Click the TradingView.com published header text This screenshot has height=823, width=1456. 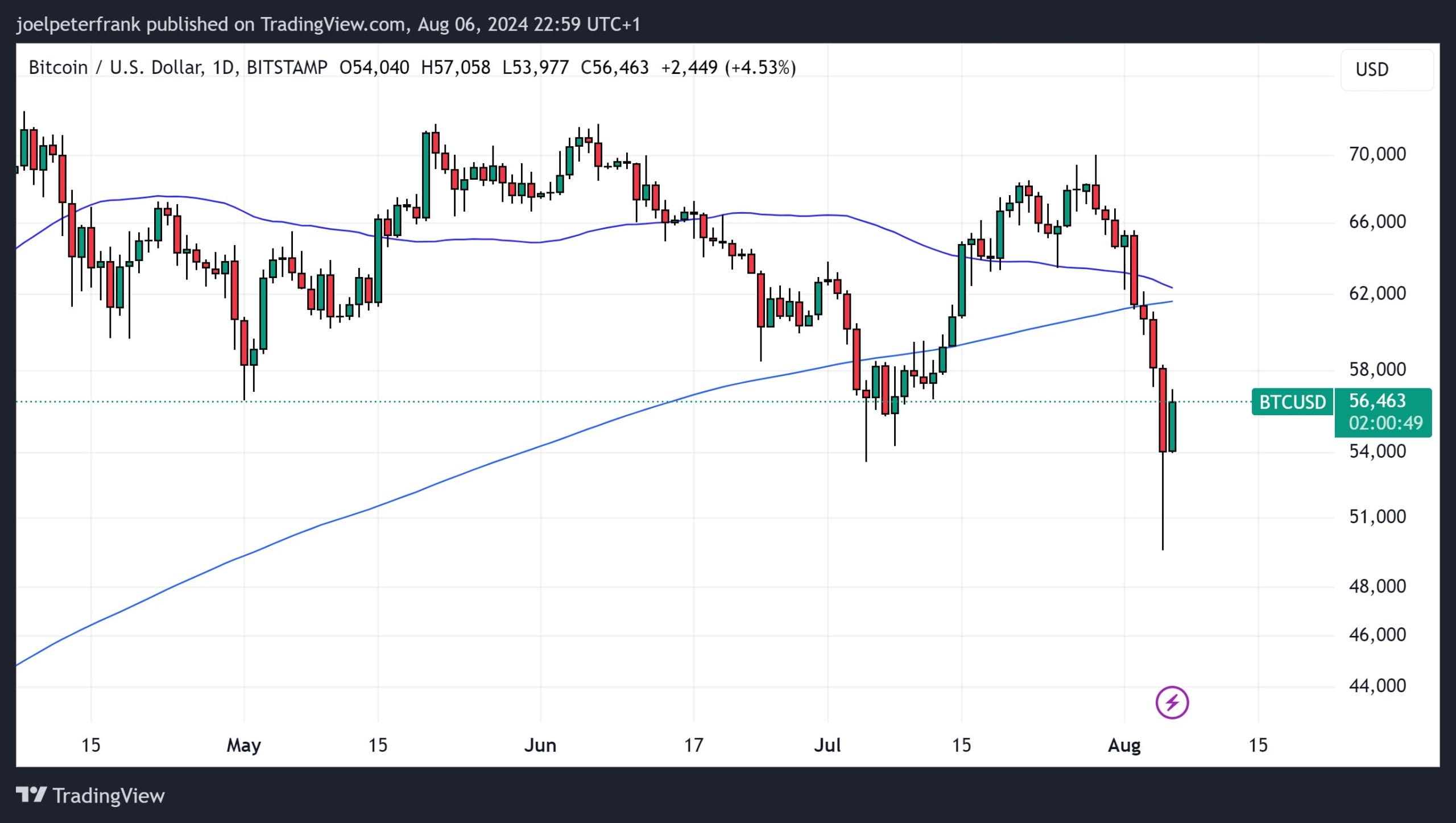(x=328, y=24)
